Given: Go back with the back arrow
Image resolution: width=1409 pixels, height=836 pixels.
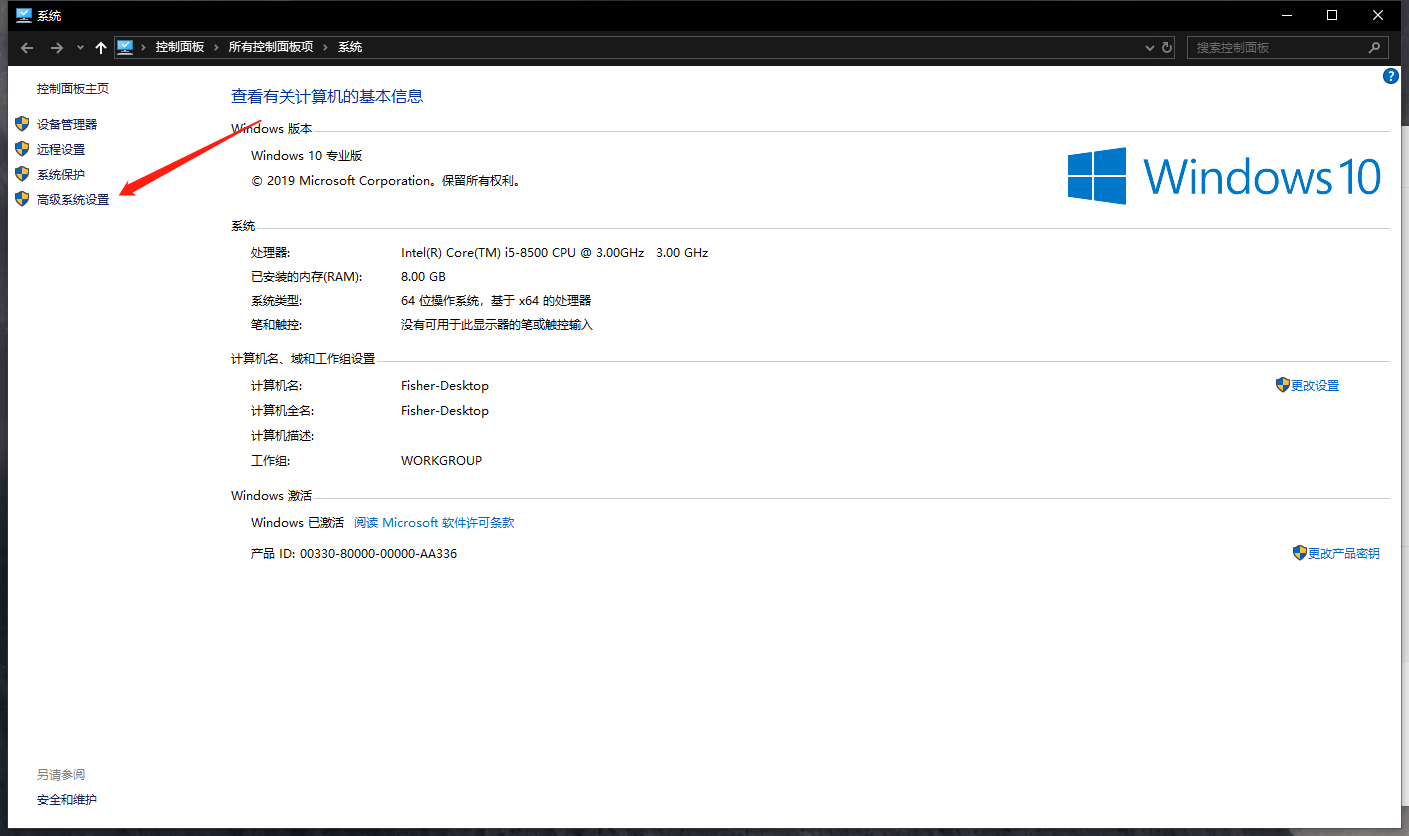Looking at the screenshot, I should click(27, 48).
